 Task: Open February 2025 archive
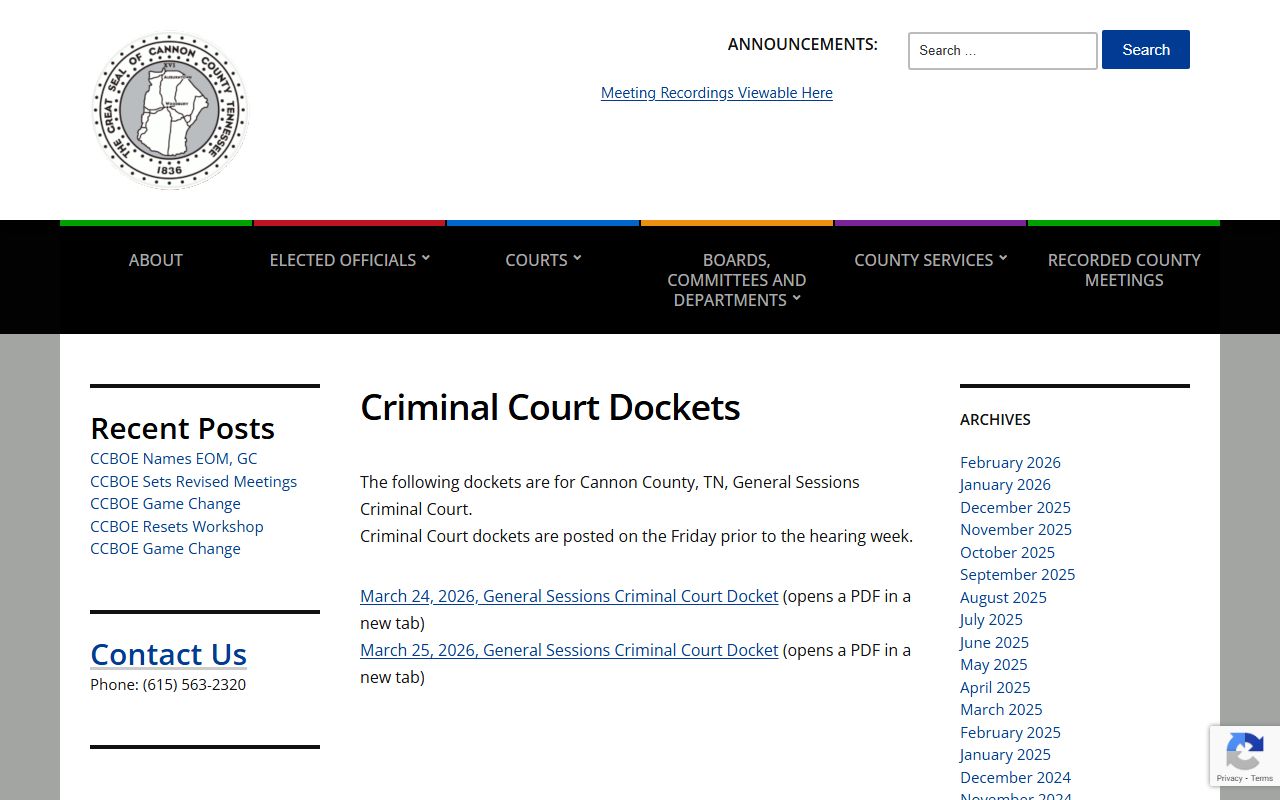tap(1010, 732)
